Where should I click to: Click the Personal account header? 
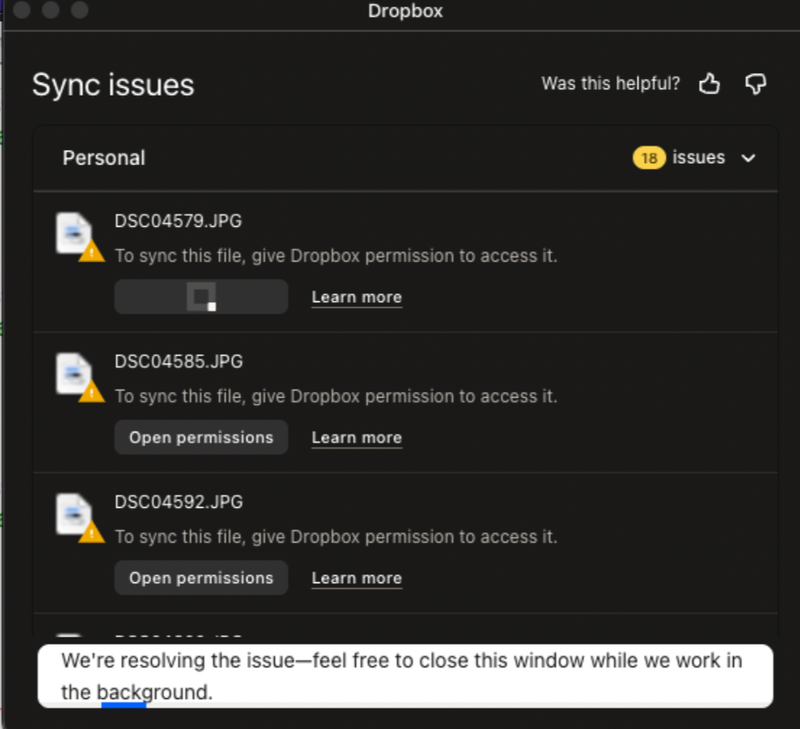point(104,158)
